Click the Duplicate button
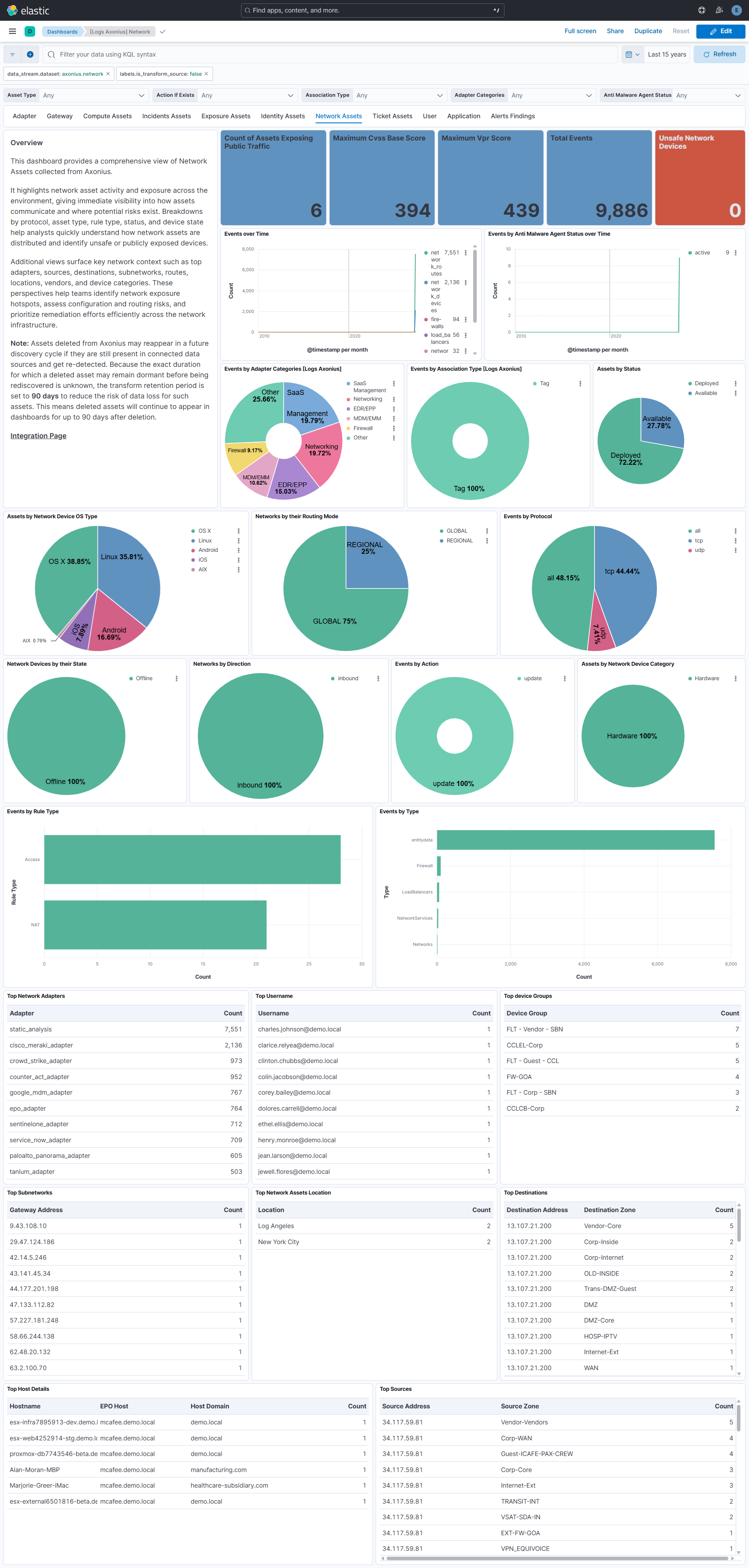Screen dimensions: 749x1568 [648, 31]
